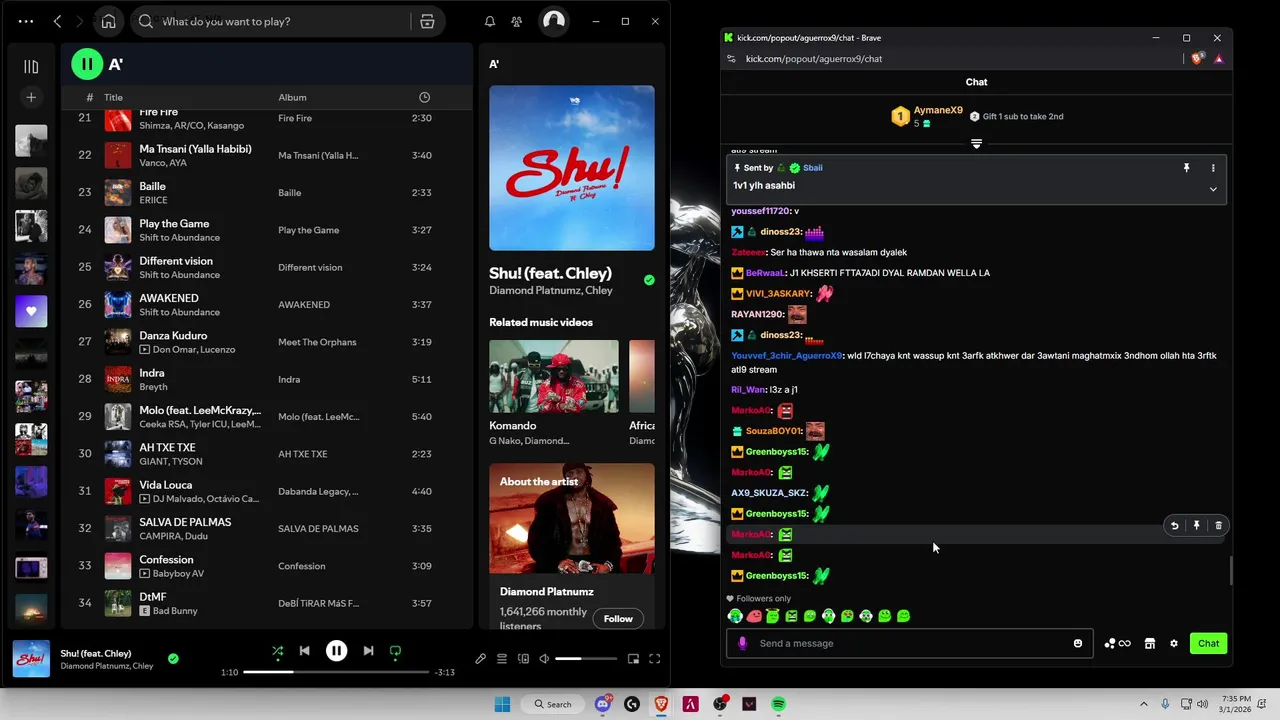Image resolution: width=1280 pixels, height=720 pixels.
Task: Toggle shuffle in Spotify player bar
Action: [x=278, y=651]
